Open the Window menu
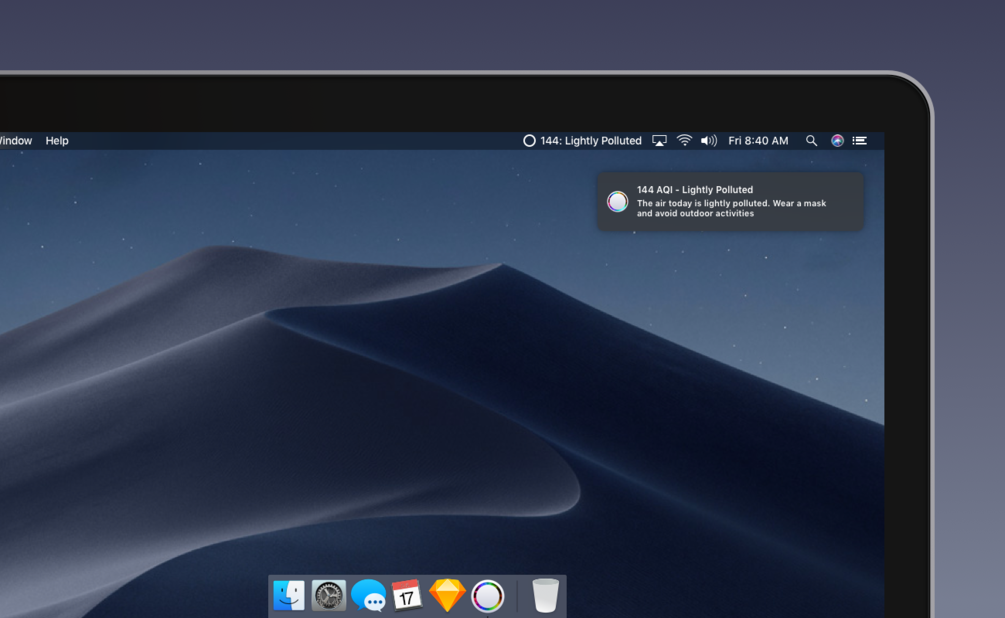Image resolution: width=1005 pixels, height=618 pixels. (x=15, y=140)
